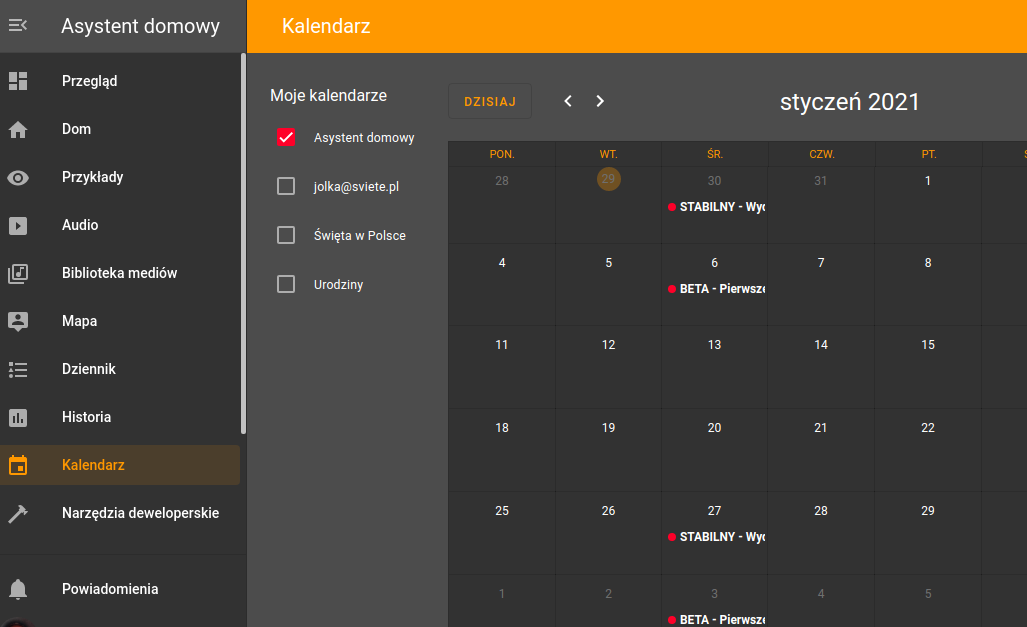The width and height of the screenshot is (1027, 627).
Task: Click the Moje kalendarze heading
Action: pos(328,96)
